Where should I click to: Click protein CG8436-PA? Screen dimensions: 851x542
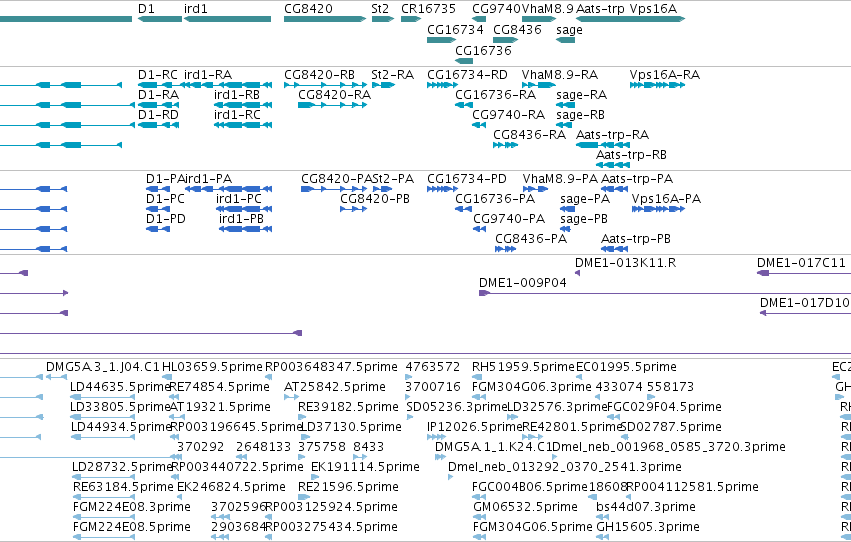(x=531, y=239)
